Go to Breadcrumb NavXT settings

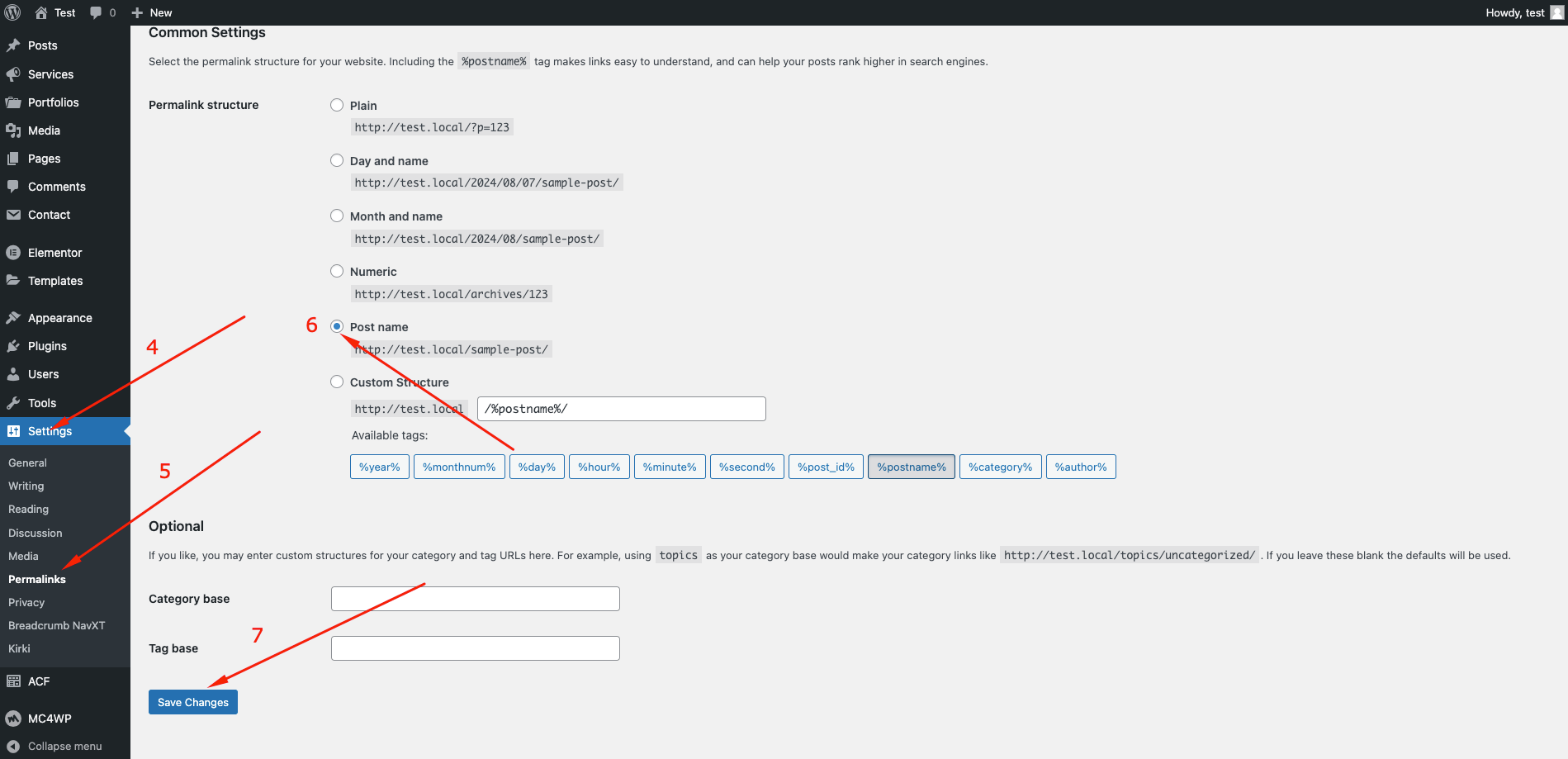(57, 625)
